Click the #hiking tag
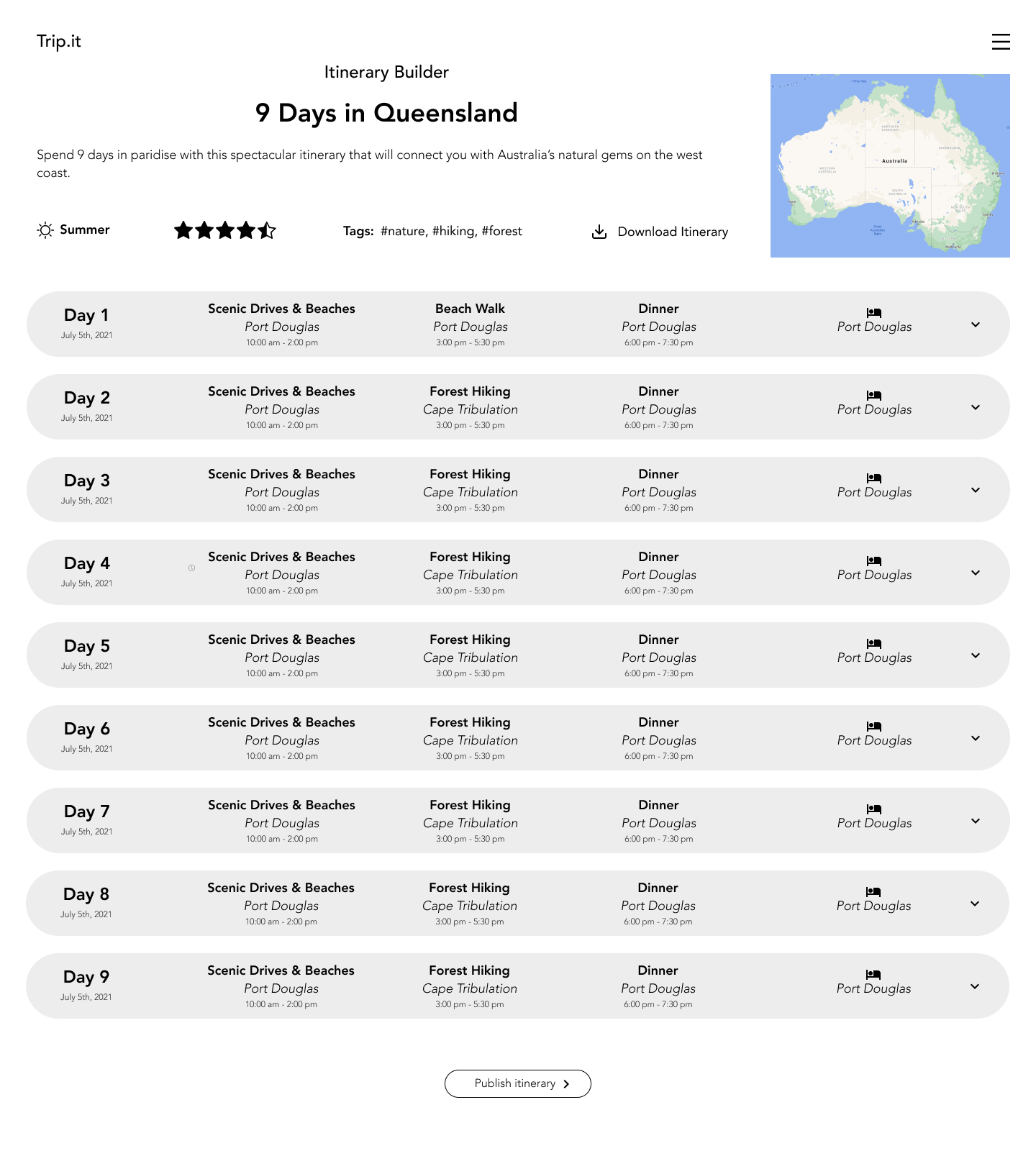Screen dimensions: 1036x1151 pos(453,231)
